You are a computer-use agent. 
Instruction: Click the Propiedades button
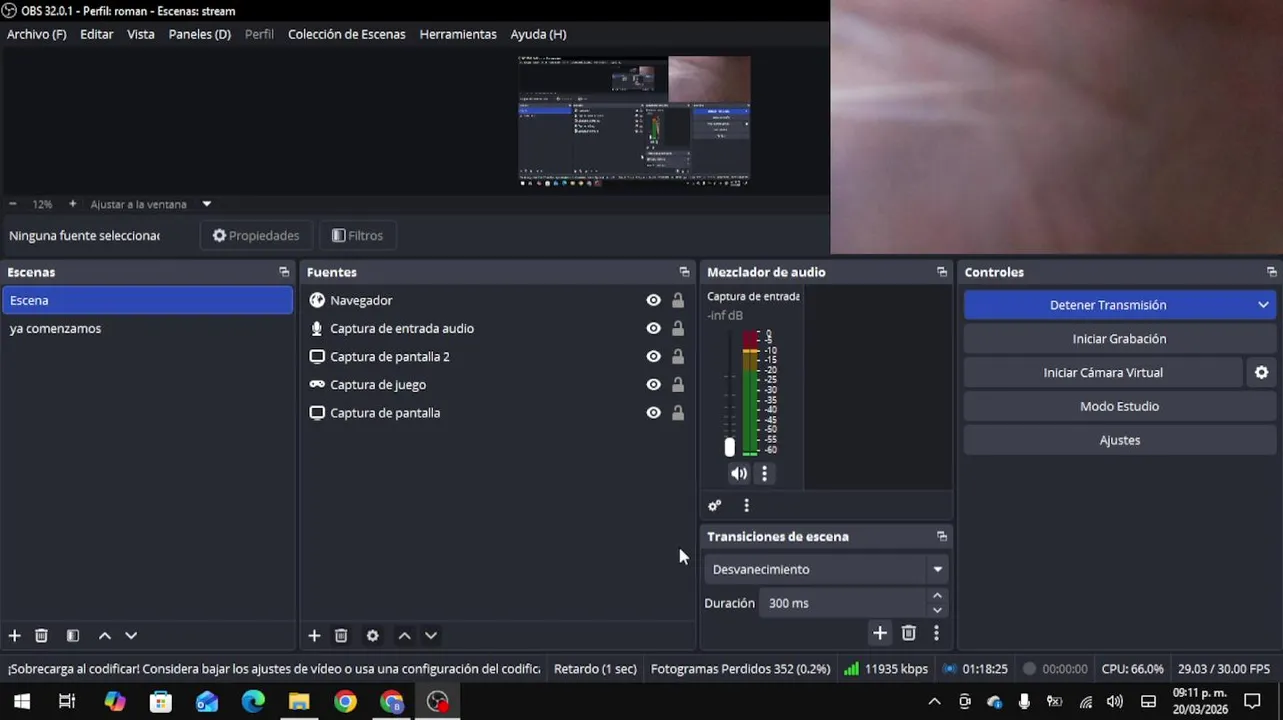point(256,236)
